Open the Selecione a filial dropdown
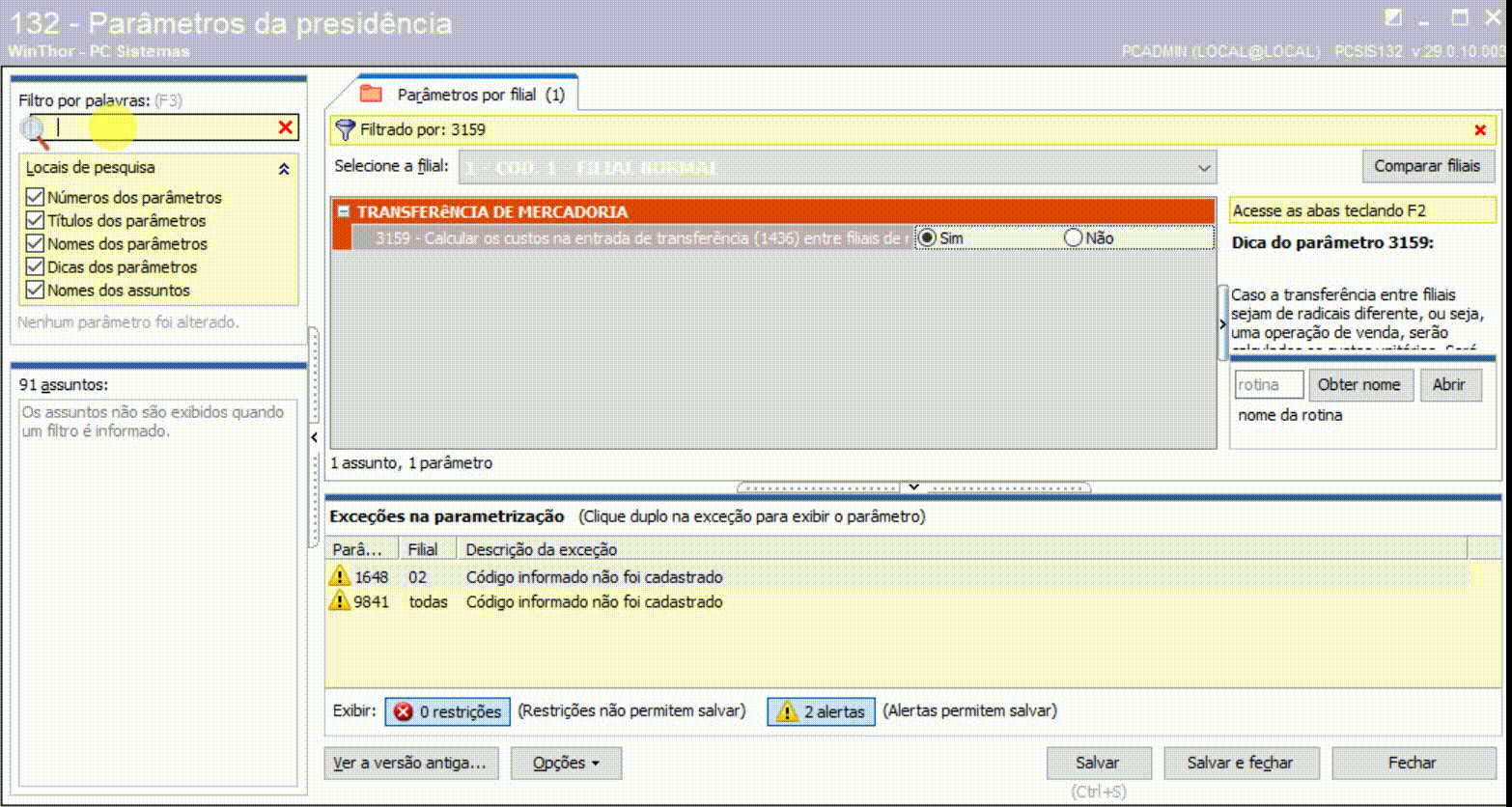Viewport: 1512px width, 807px height. 1204,167
